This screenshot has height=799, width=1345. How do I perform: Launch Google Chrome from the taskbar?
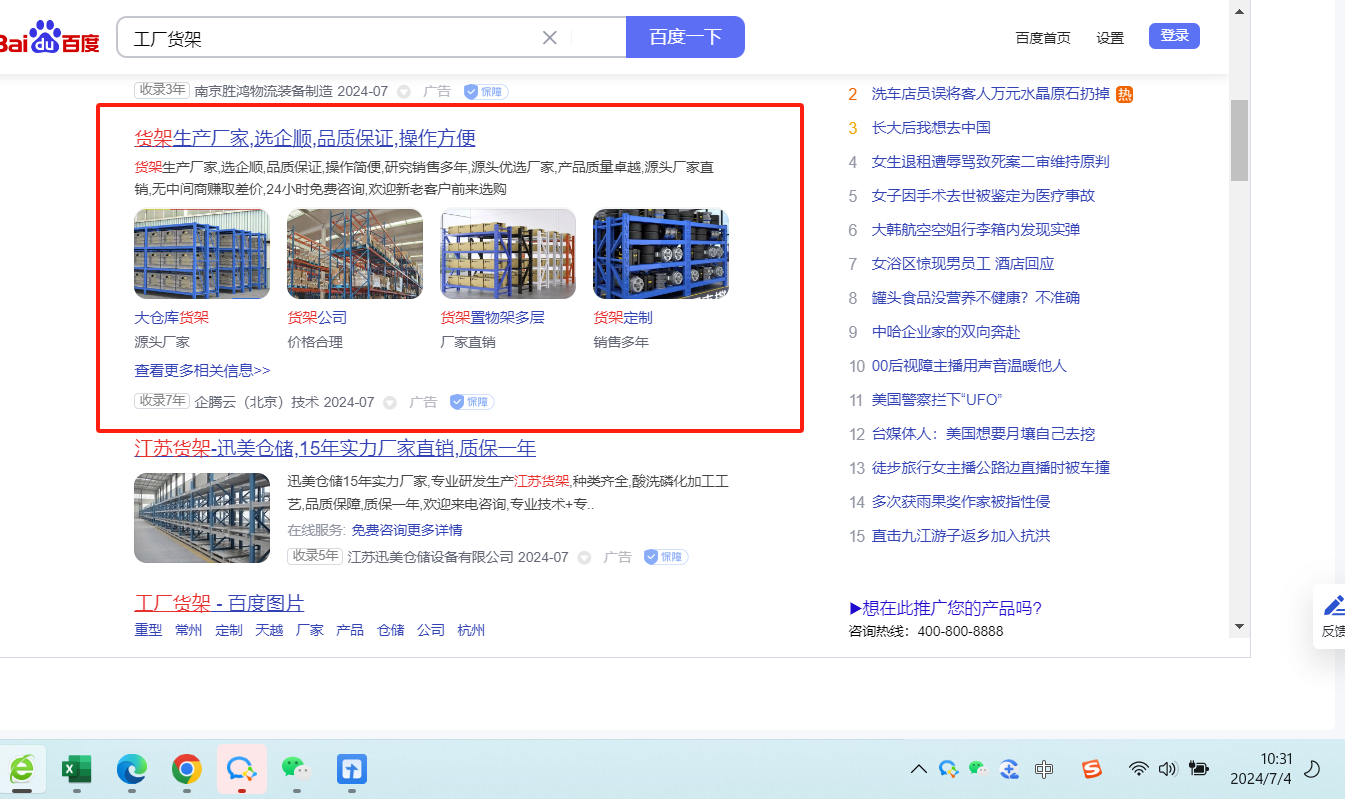click(186, 769)
